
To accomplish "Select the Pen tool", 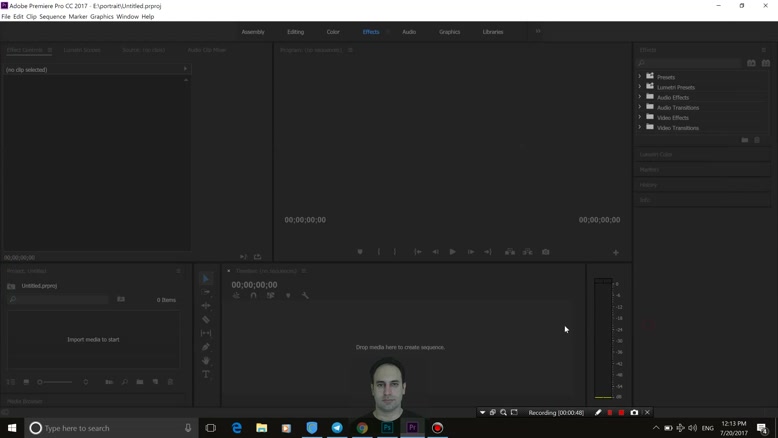I will pyautogui.click(x=206, y=347).
